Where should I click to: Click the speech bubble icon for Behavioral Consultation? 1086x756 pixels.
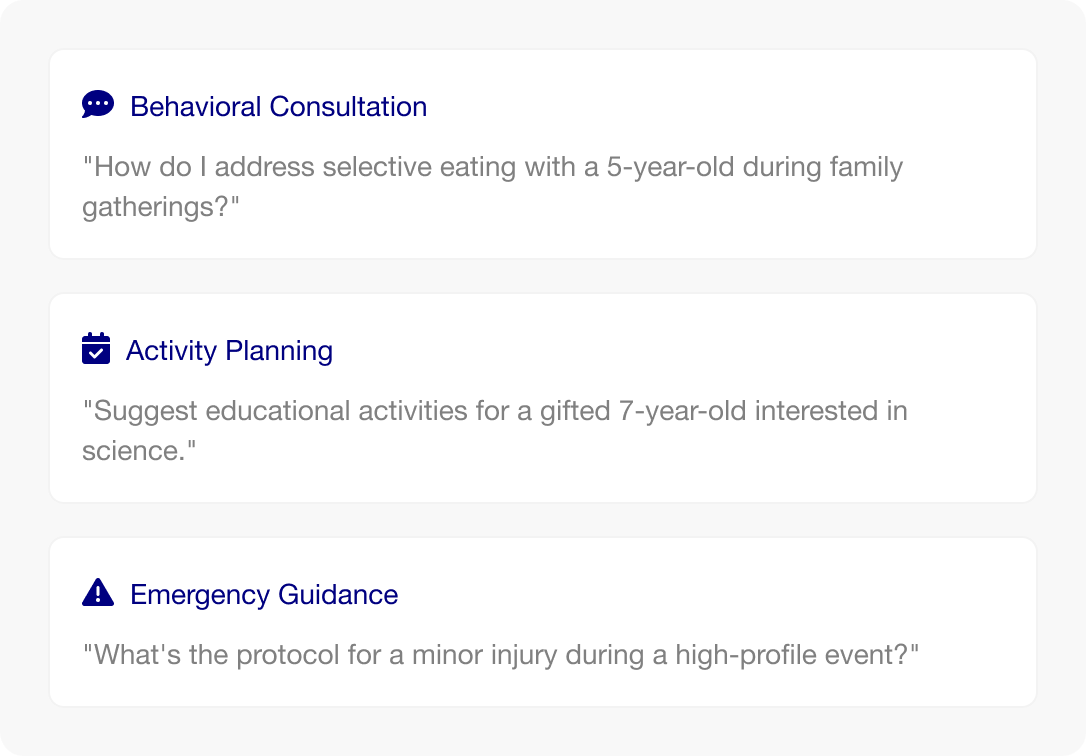[x=98, y=105]
